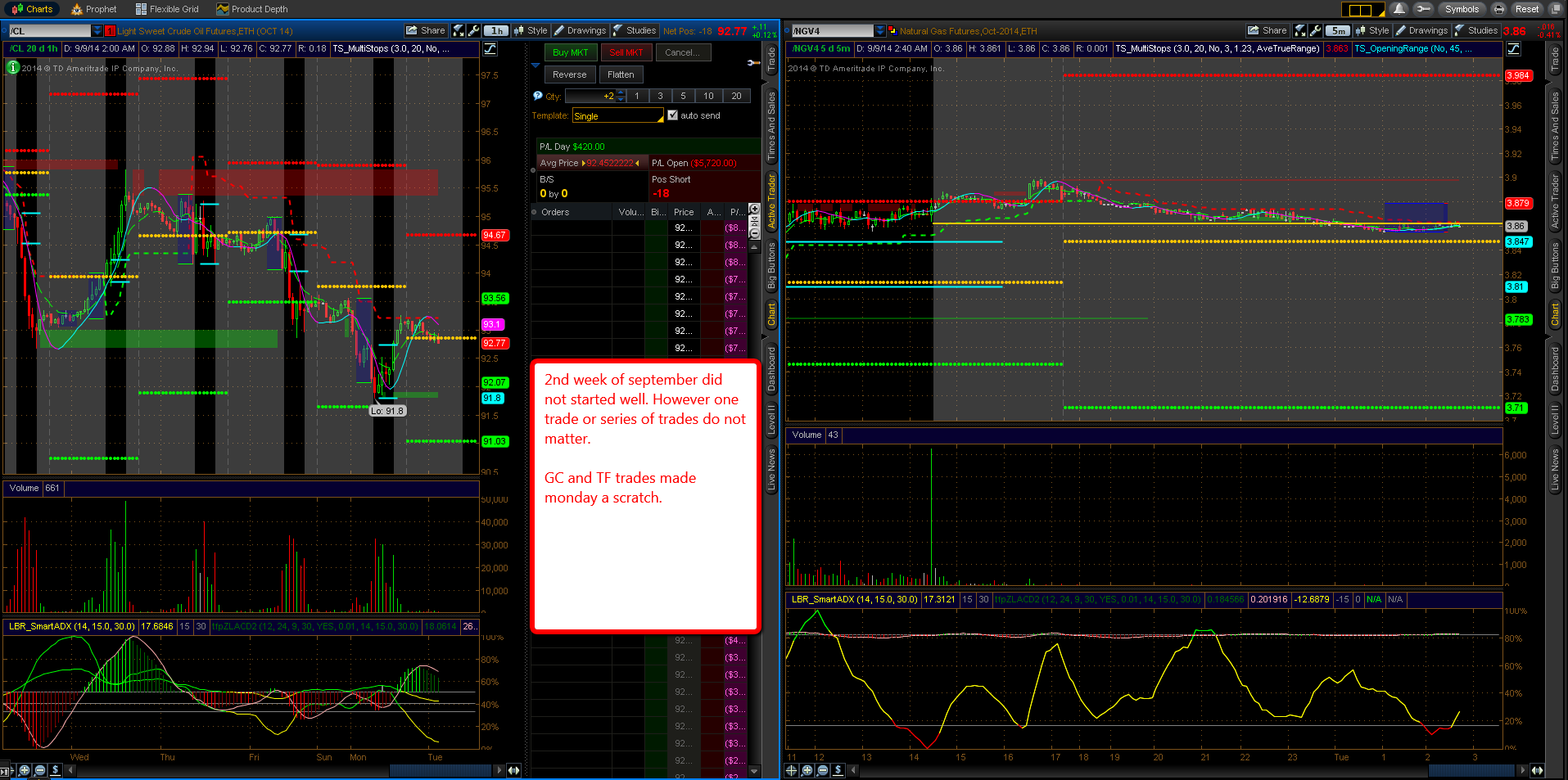Click the top toolbar wrench setup icon
Image resolution: width=1568 pixels, height=780 pixels.
[1423, 9]
